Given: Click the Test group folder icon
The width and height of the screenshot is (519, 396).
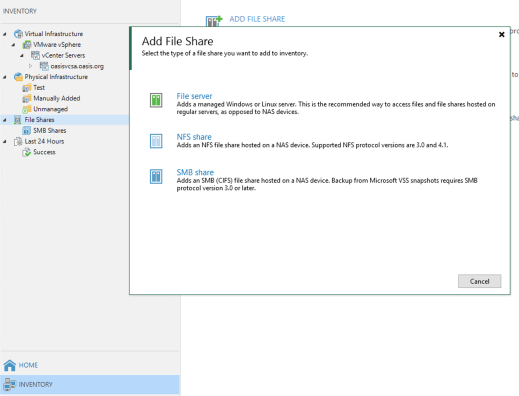Looking at the screenshot, I should (x=27, y=88).
